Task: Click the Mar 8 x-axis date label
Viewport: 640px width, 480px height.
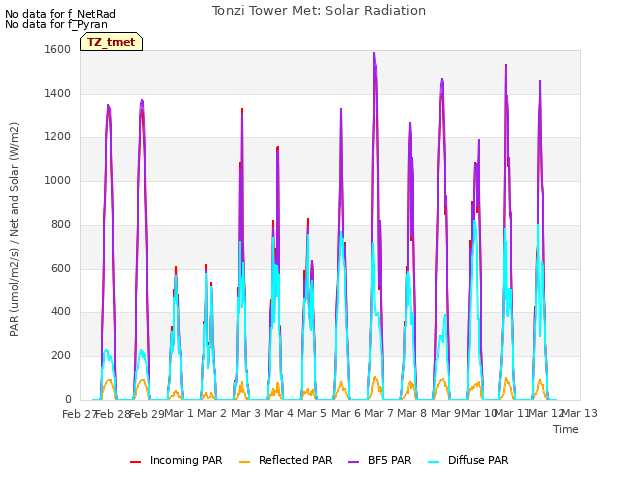Action: click(x=412, y=413)
